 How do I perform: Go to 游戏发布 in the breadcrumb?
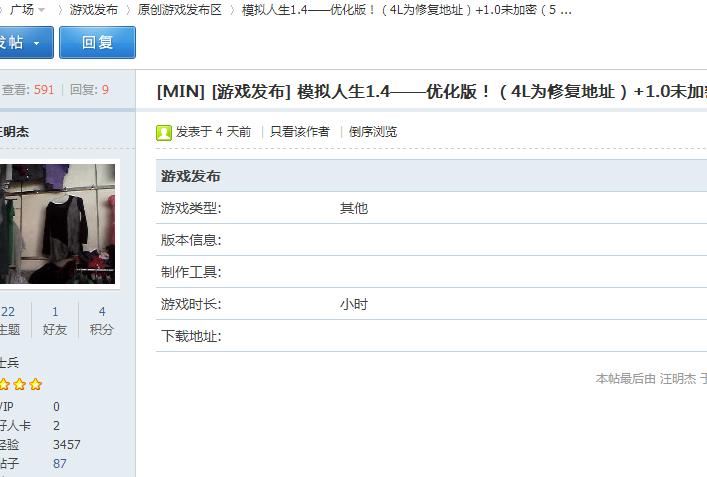click(x=93, y=9)
